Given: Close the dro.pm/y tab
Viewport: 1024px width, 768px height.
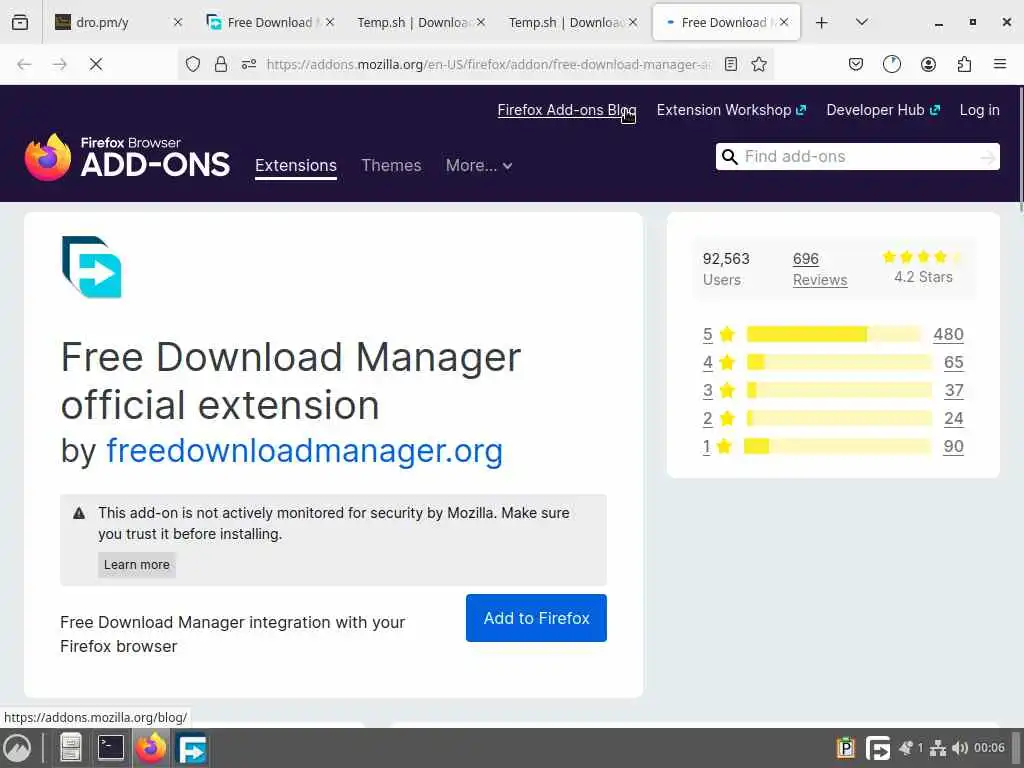Looking at the screenshot, I should pyautogui.click(x=178, y=22).
